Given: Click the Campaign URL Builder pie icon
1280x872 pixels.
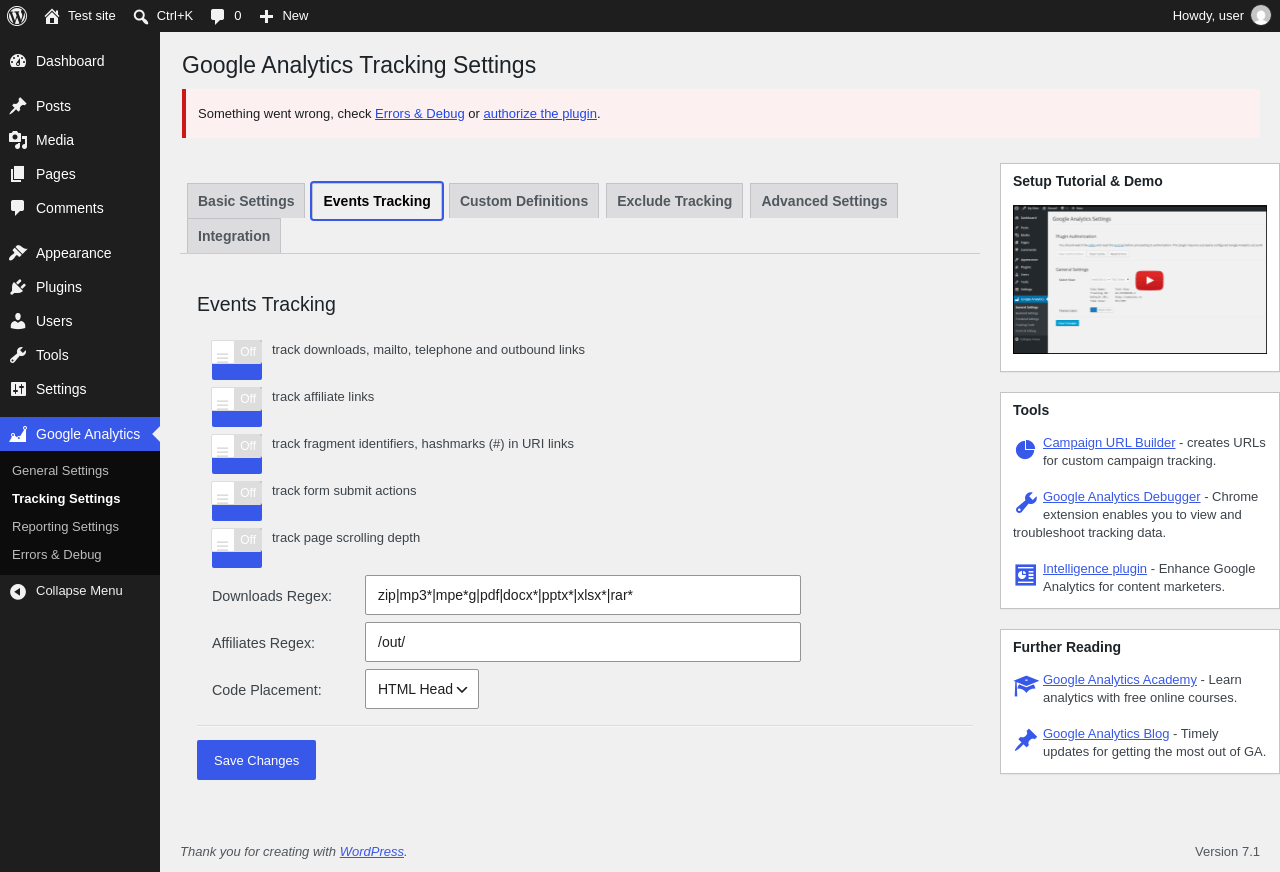Looking at the screenshot, I should (1025, 450).
